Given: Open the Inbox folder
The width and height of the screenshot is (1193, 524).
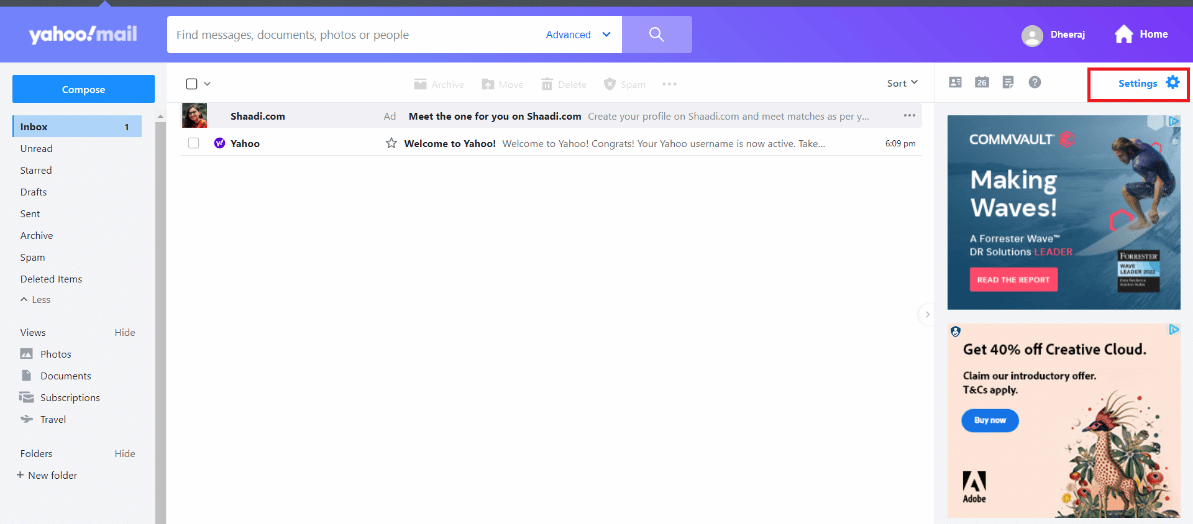Looking at the screenshot, I should (x=77, y=127).
